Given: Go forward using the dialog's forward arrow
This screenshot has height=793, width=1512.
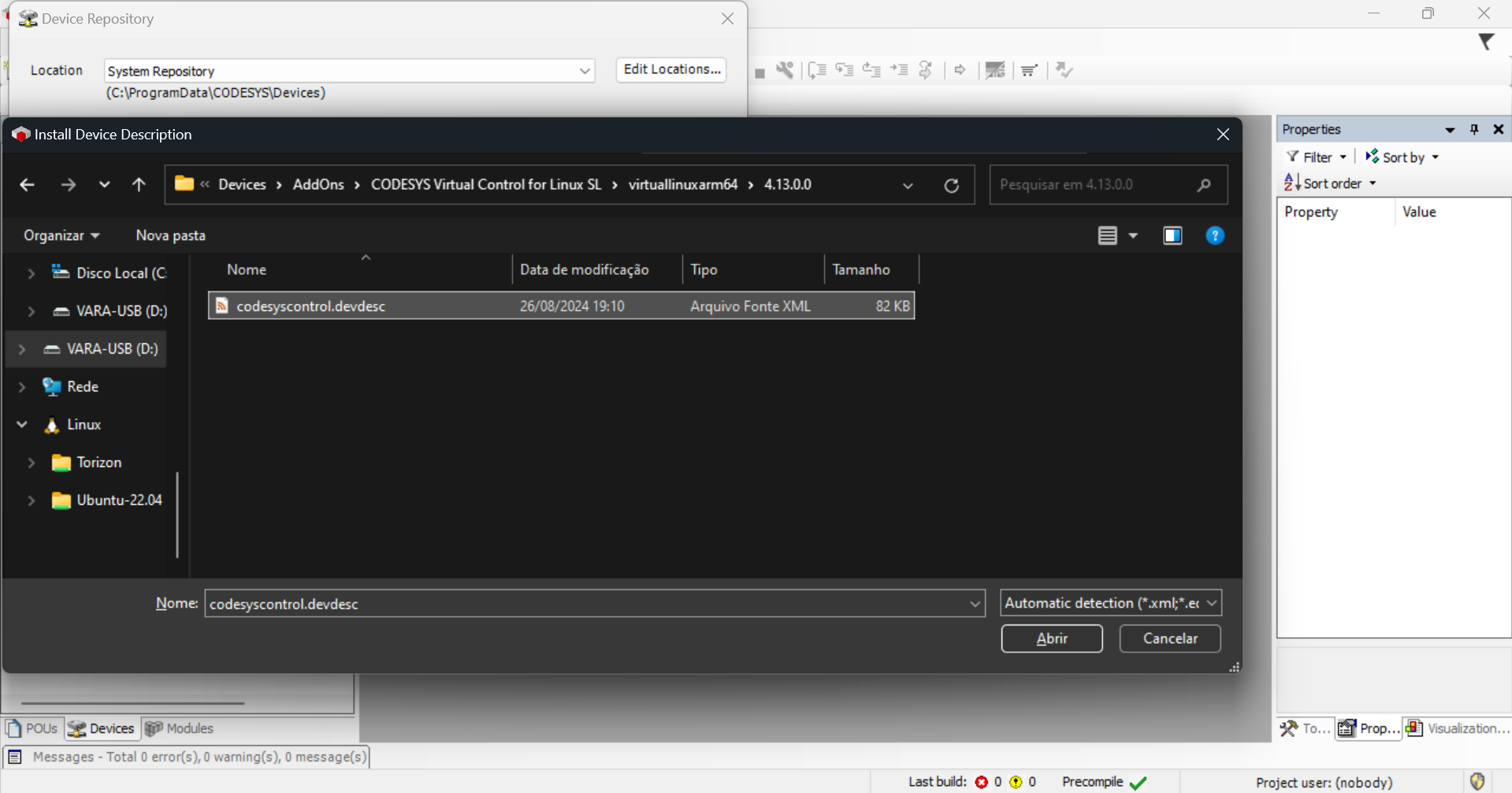Looking at the screenshot, I should (69, 184).
